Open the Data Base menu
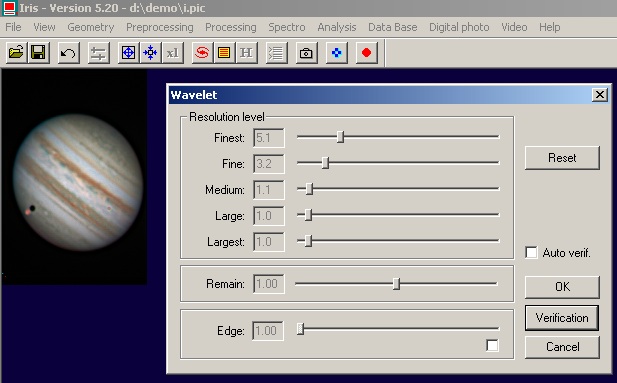 (393, 27)
